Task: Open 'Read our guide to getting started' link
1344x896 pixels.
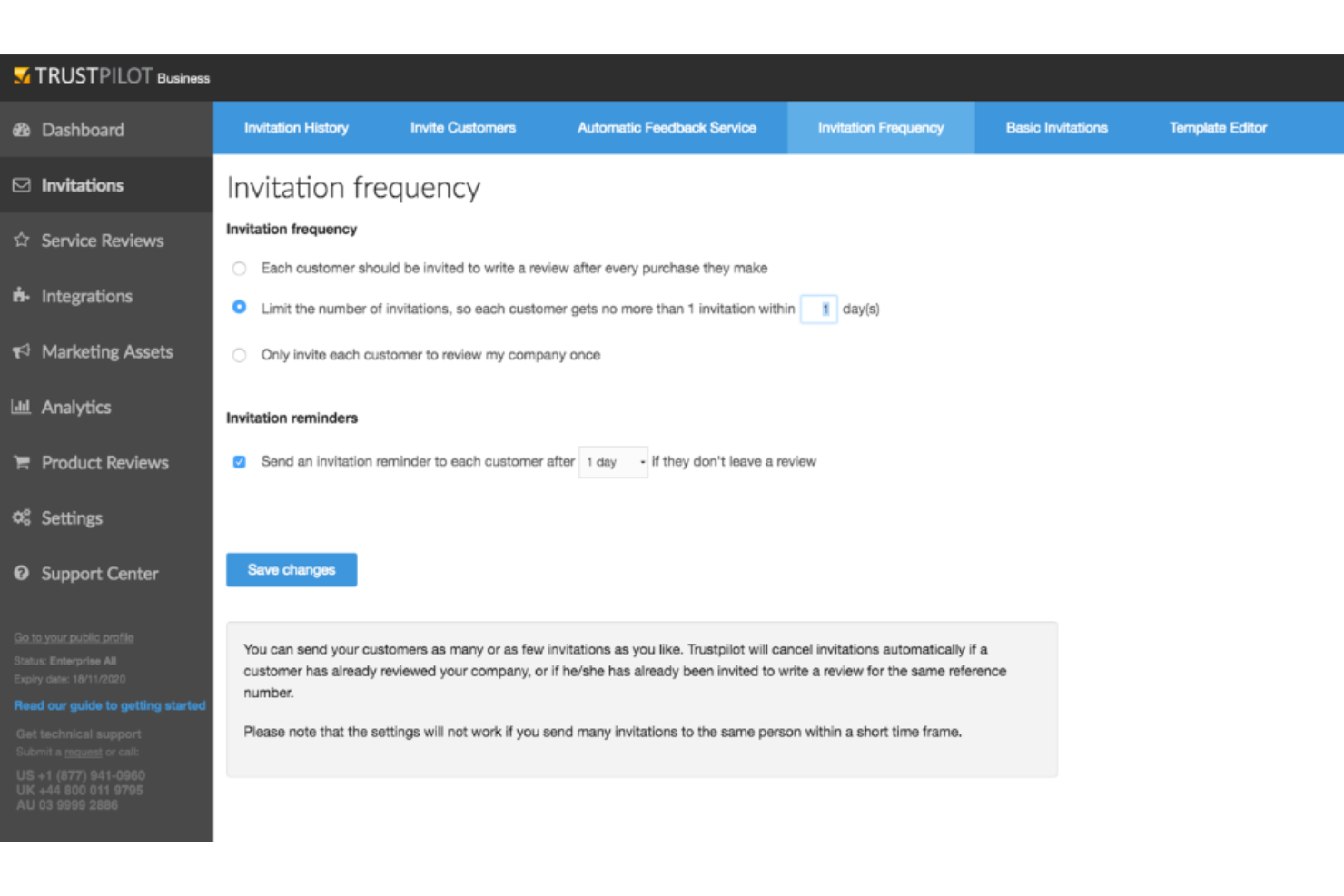Action: coord(110,705)
